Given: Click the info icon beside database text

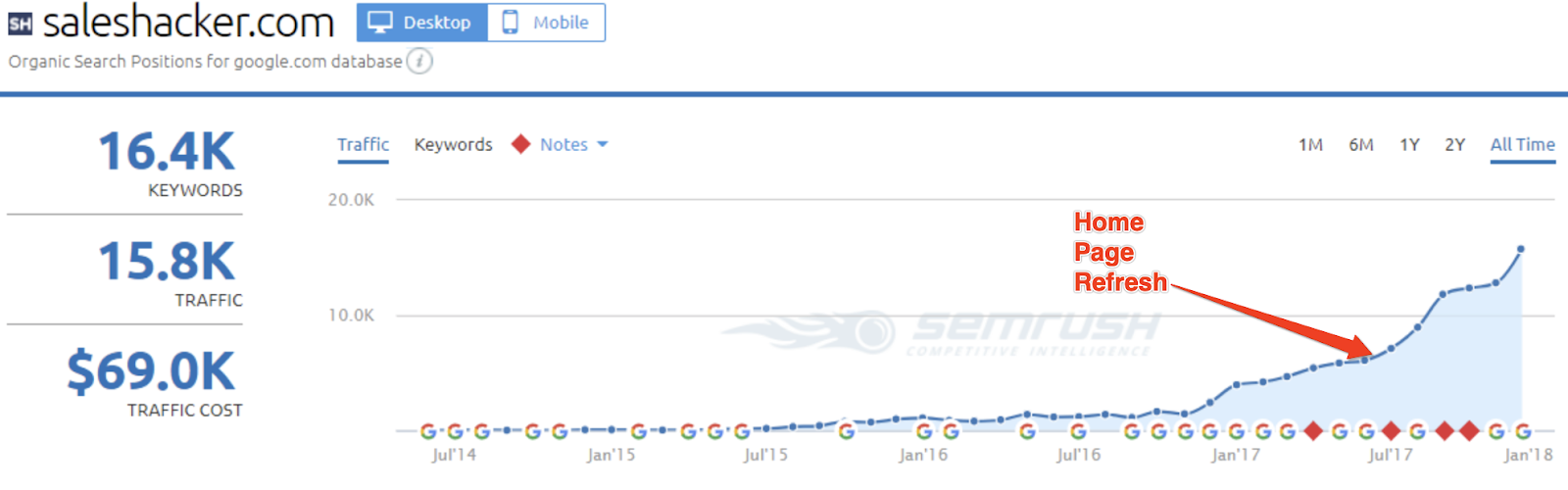Looking at the screenshot, I should tap(419, 61).
